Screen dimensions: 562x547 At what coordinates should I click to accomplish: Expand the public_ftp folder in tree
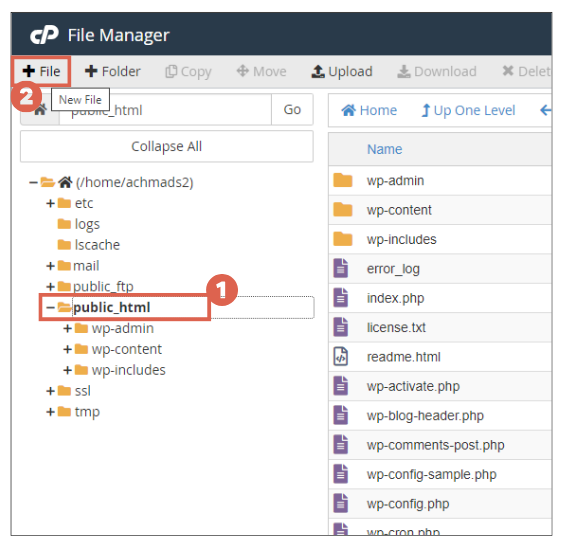click(51, 287)
